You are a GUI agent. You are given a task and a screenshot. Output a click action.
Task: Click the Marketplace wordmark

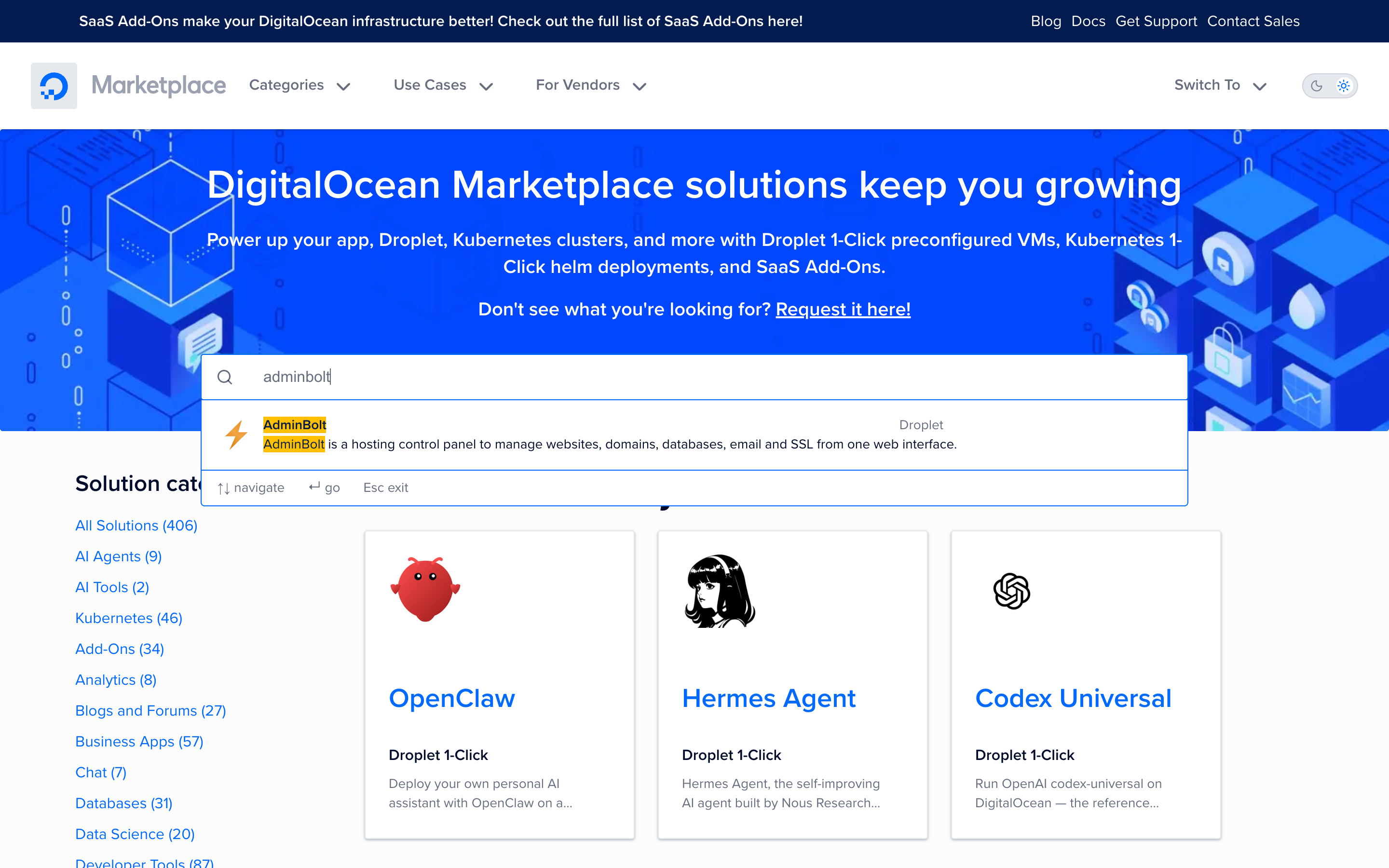pyautogui.click(x=158, y=85)
